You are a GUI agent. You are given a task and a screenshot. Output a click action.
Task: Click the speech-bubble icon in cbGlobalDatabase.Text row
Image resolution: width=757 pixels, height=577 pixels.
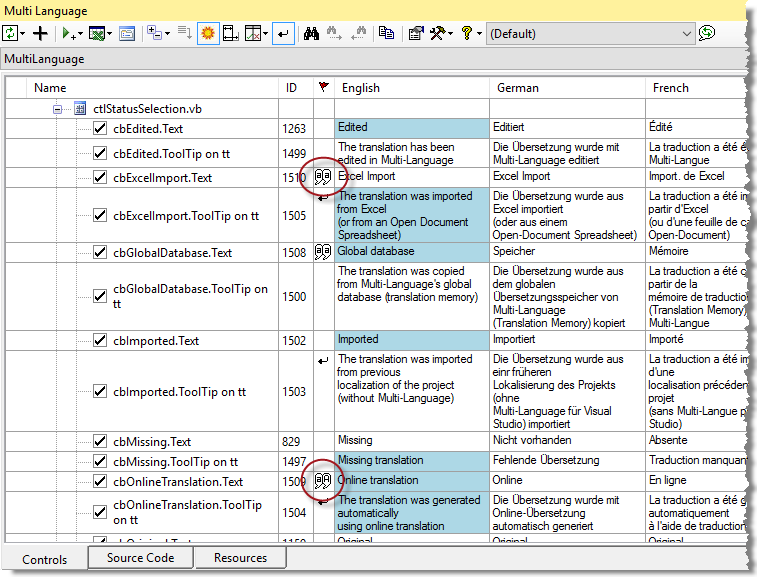pyautogui.click(x=322, y=252)
